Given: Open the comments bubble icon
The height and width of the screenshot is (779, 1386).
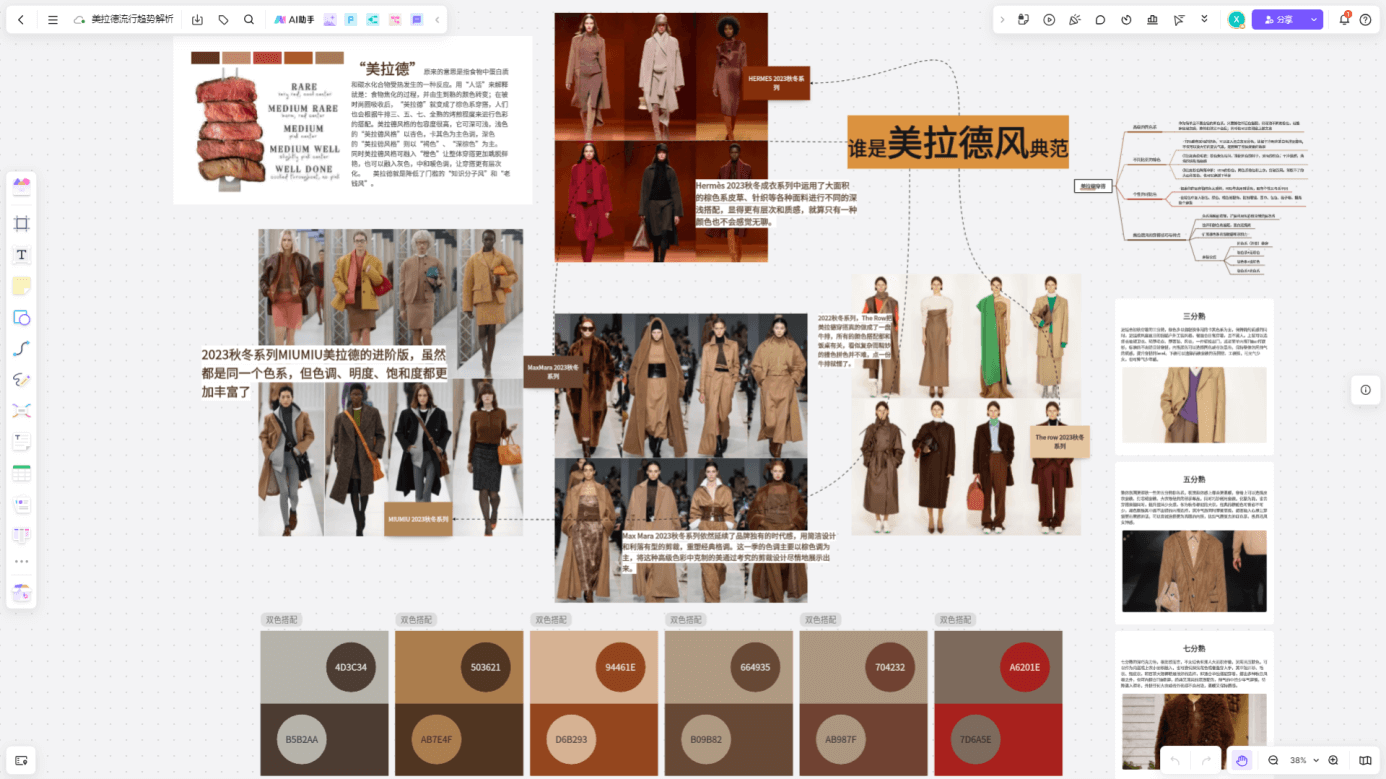Looking at the screenshot, I should (1100, 20).
